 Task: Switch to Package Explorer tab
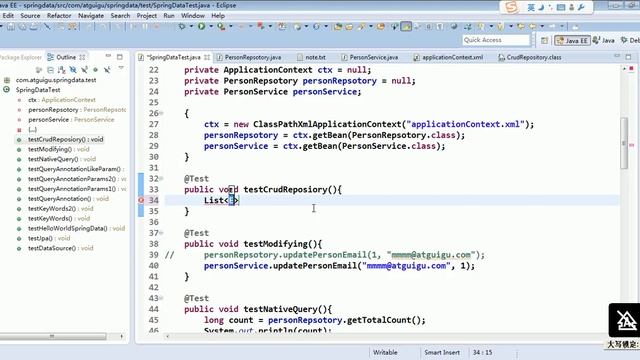coord(20,57)
